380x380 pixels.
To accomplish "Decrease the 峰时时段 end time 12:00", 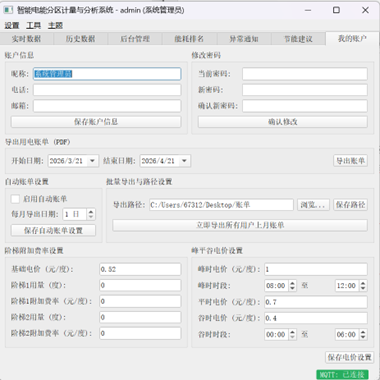I will (363, 288).
